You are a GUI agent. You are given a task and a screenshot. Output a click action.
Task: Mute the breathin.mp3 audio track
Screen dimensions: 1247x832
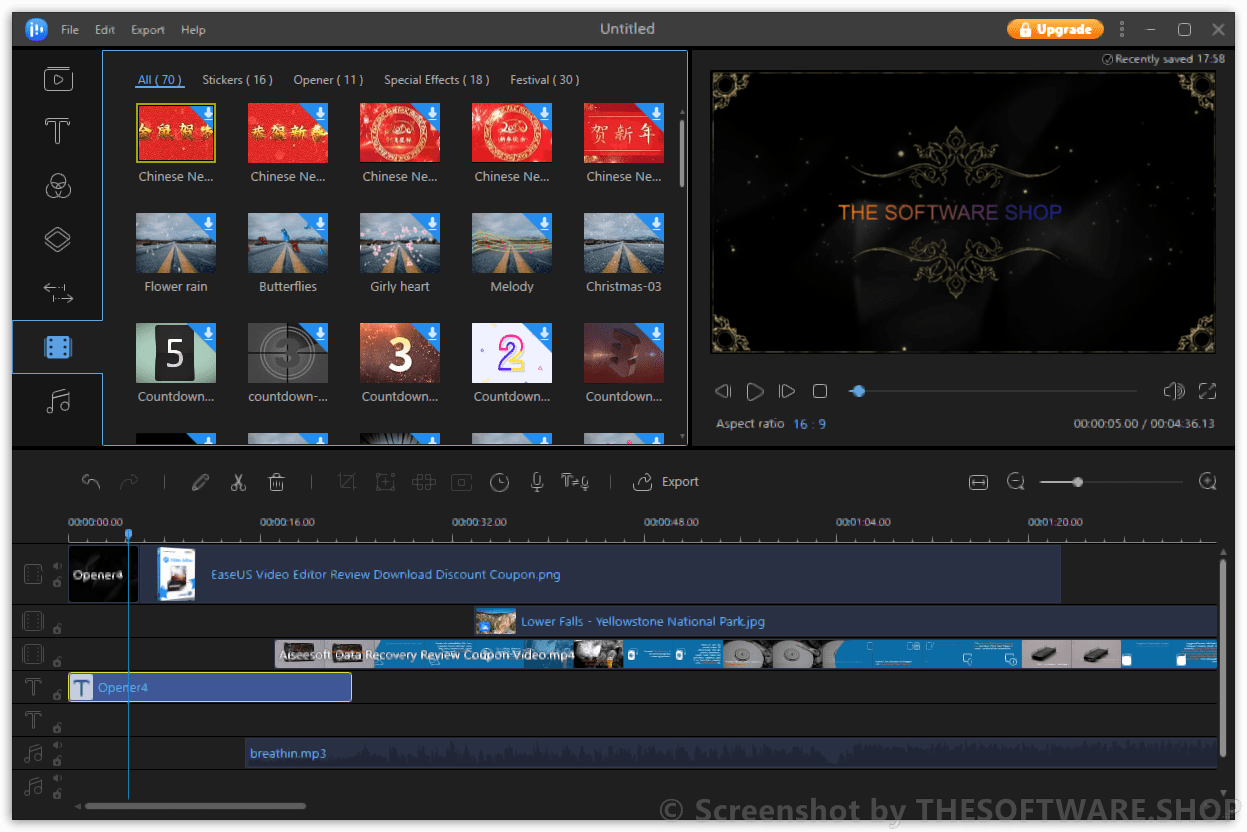coord(57,743)
